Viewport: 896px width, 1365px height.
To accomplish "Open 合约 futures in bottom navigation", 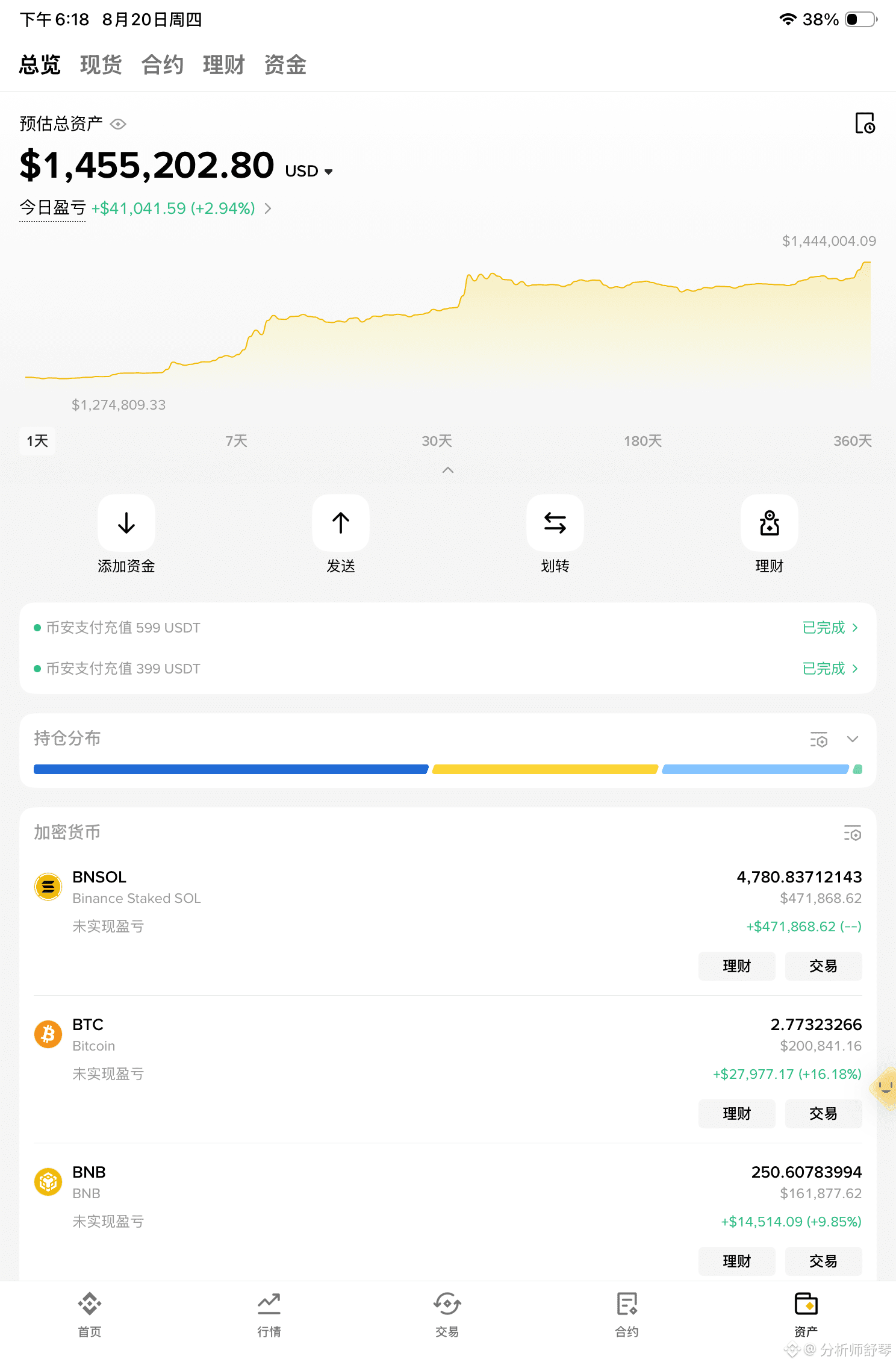I will click(627, 1315).
